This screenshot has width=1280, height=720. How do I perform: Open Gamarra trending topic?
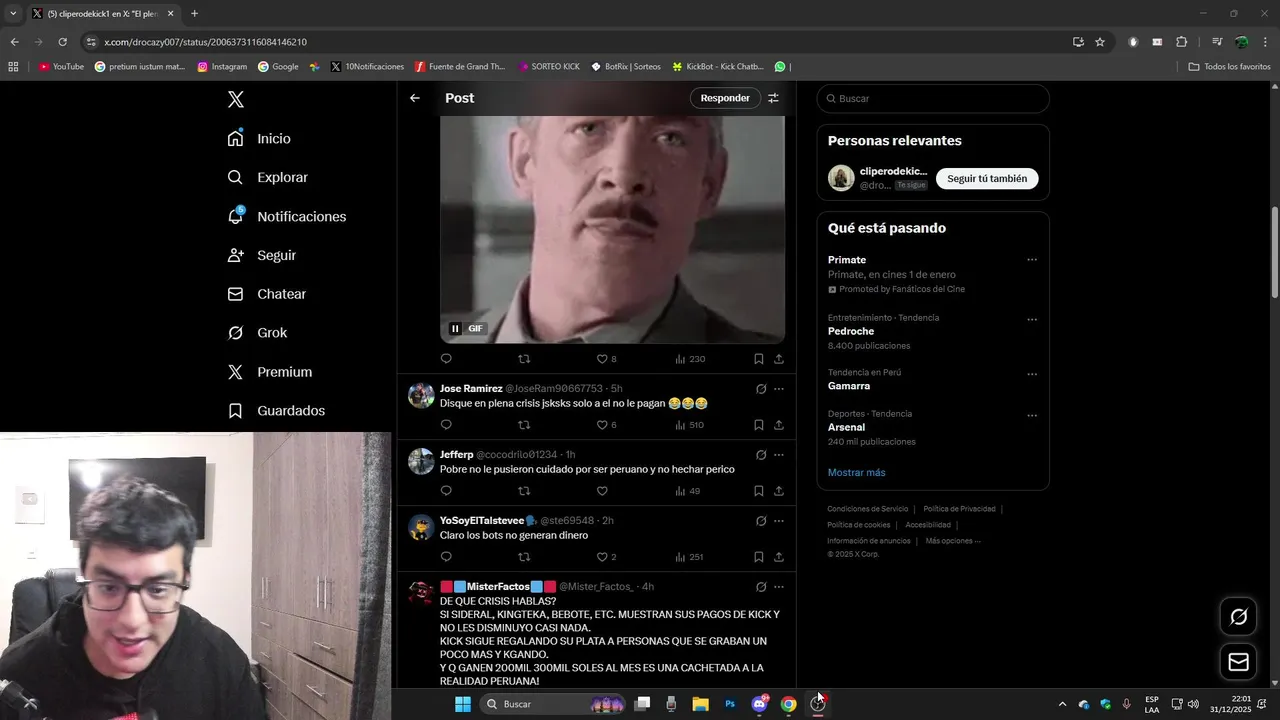click(x=849, y=386)
